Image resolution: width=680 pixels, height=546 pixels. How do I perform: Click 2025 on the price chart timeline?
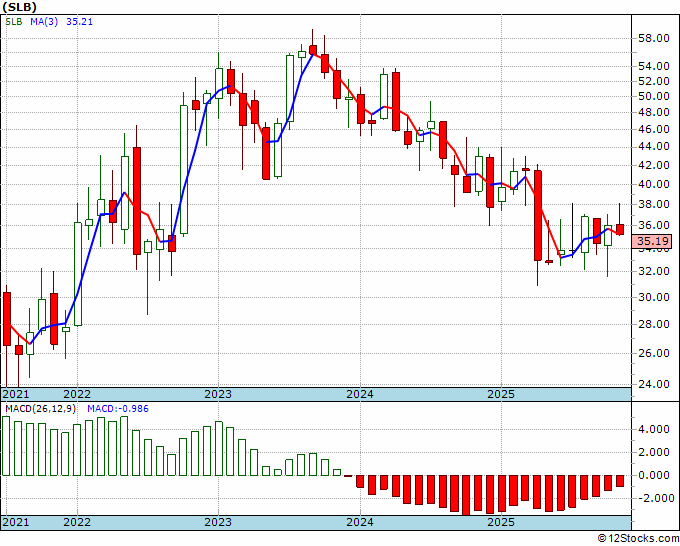[501, 394]
